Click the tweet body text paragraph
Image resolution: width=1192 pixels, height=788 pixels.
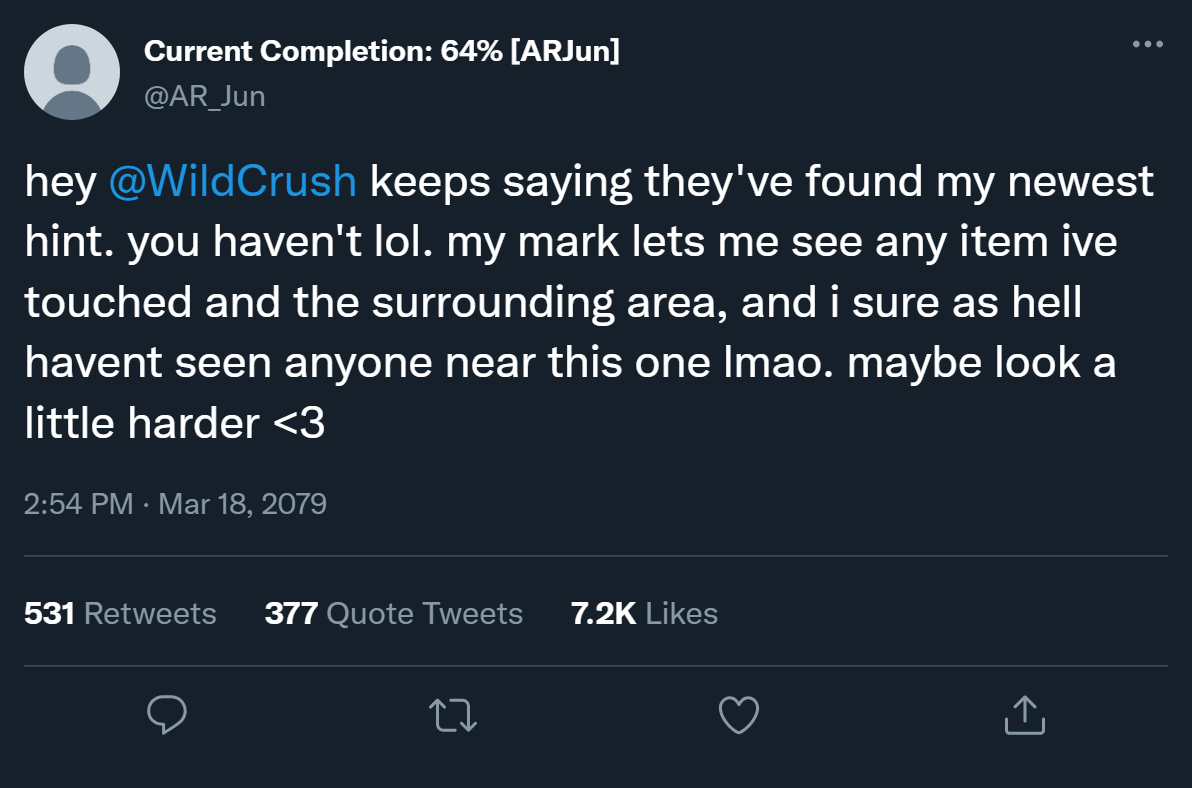(590, 303)
